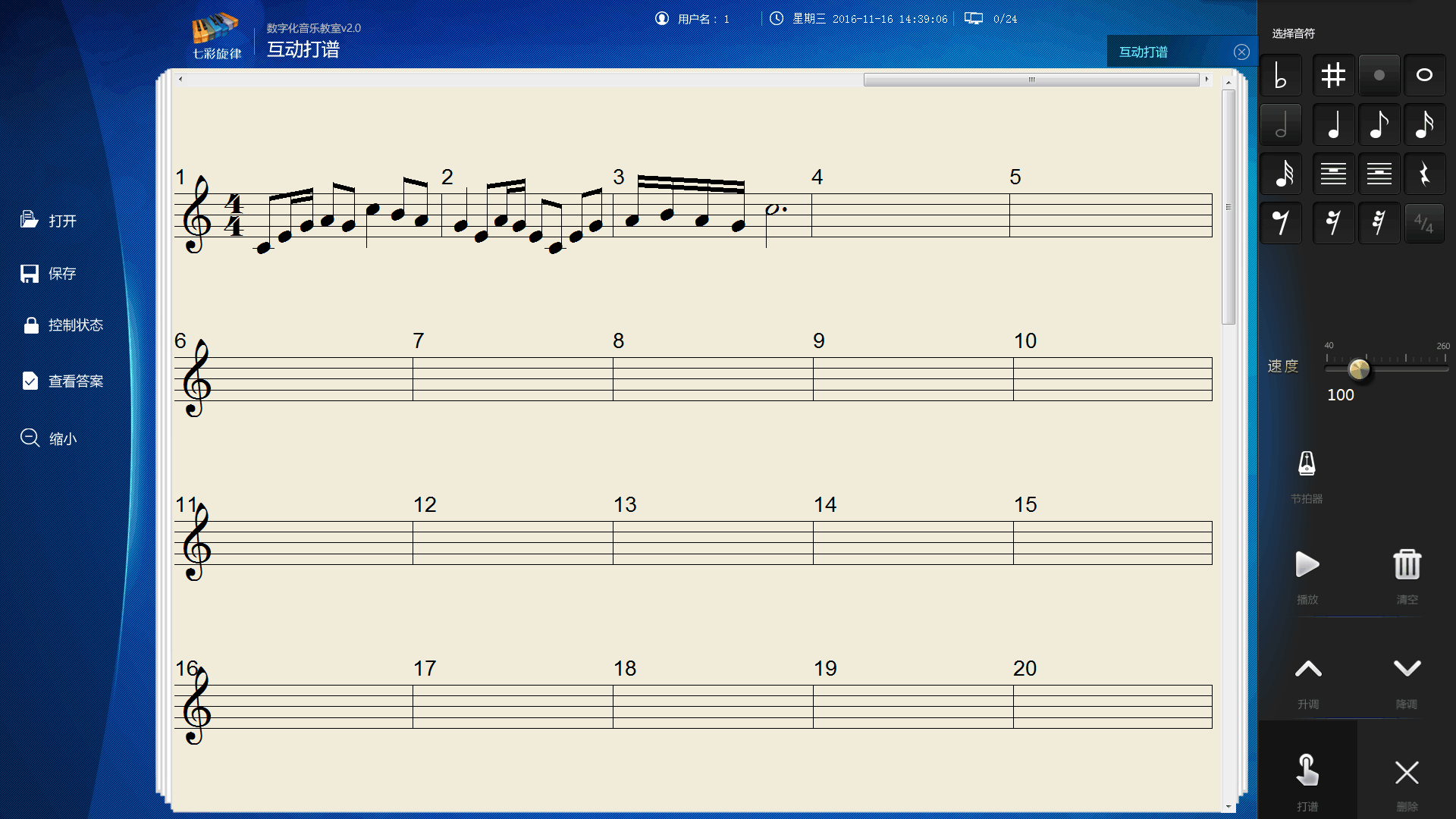Click the vertical scrollbar down arrow
The height and width of the screenshot is (819, 1456).
point(1228,807)
